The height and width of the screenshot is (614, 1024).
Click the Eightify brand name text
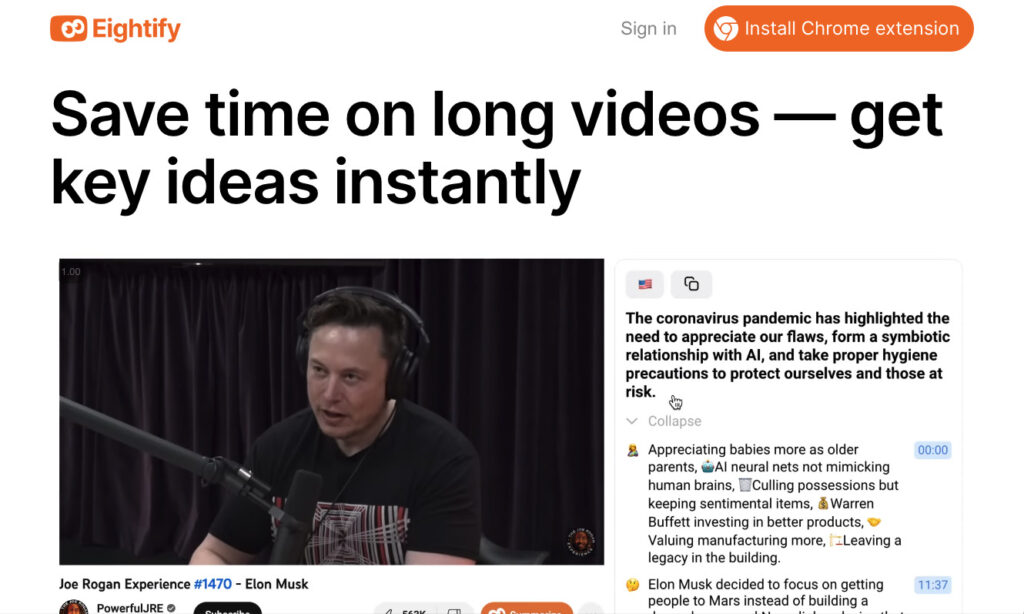coord(136,29)
